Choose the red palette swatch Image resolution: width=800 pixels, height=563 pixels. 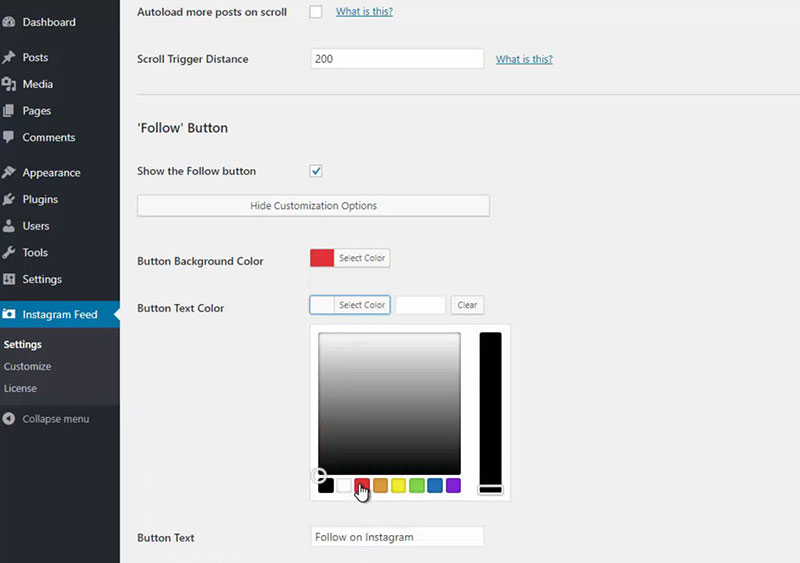362,485
